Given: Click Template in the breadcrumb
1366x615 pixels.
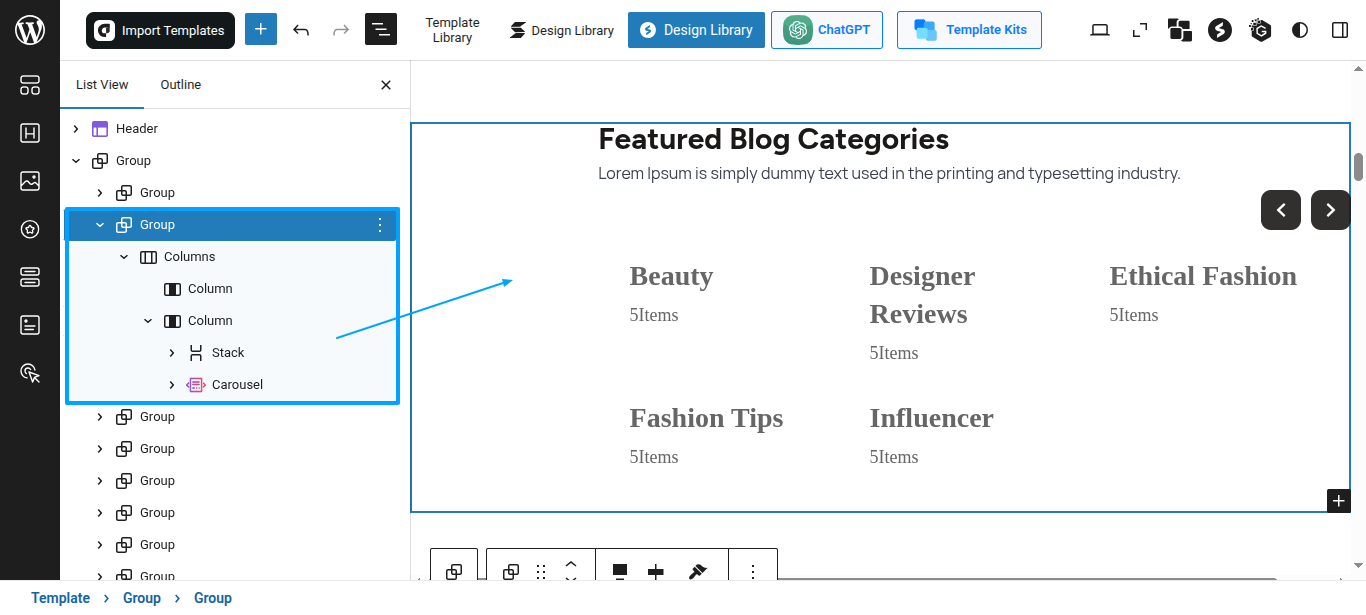Looking at the screenshot, I should coord(60,598).
